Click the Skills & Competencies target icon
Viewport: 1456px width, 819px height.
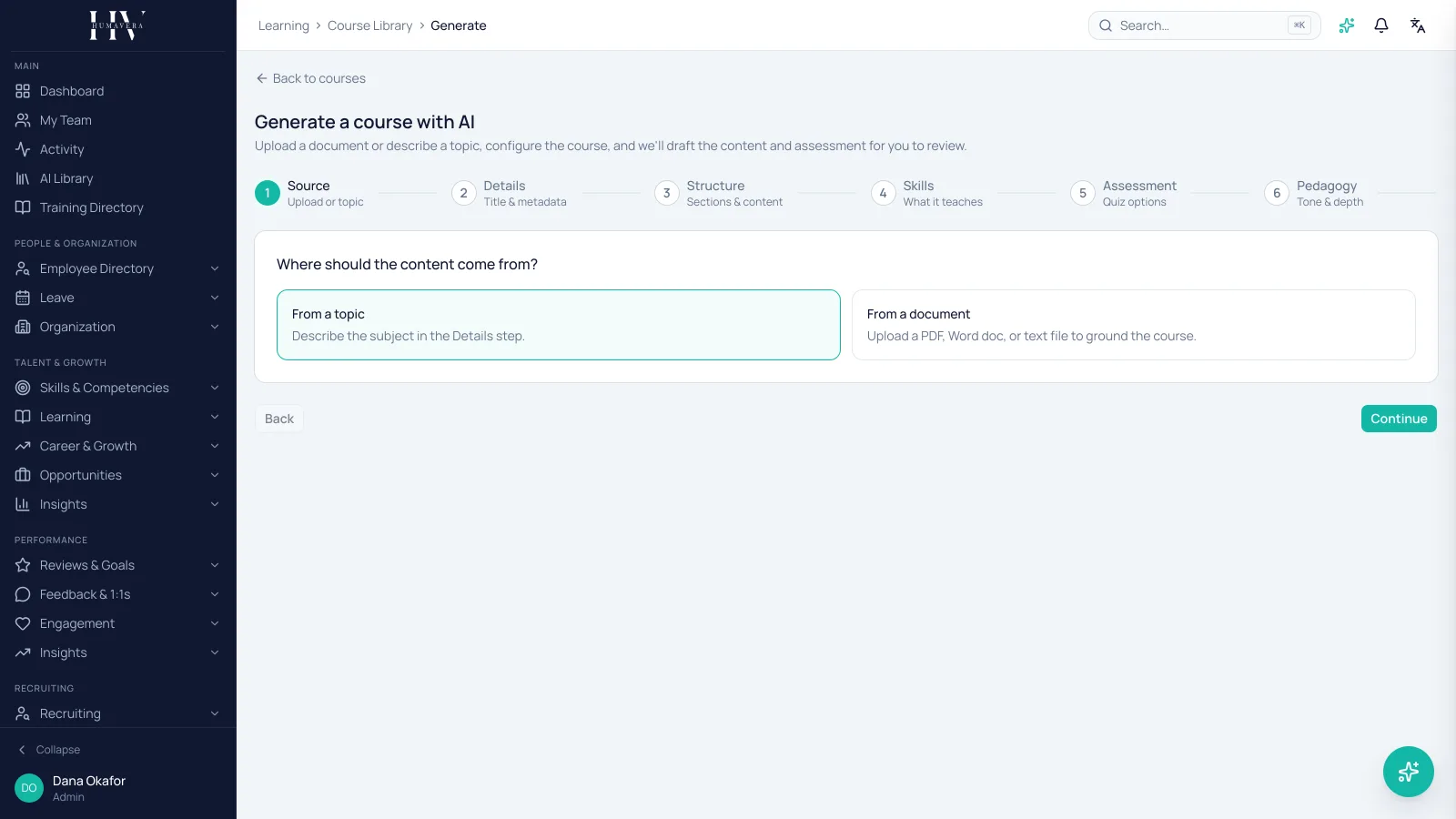23,388
